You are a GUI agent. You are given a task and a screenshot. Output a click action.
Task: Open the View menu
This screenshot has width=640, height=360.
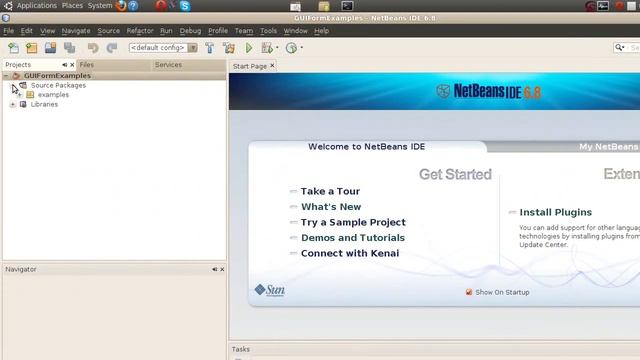point(47,31)
